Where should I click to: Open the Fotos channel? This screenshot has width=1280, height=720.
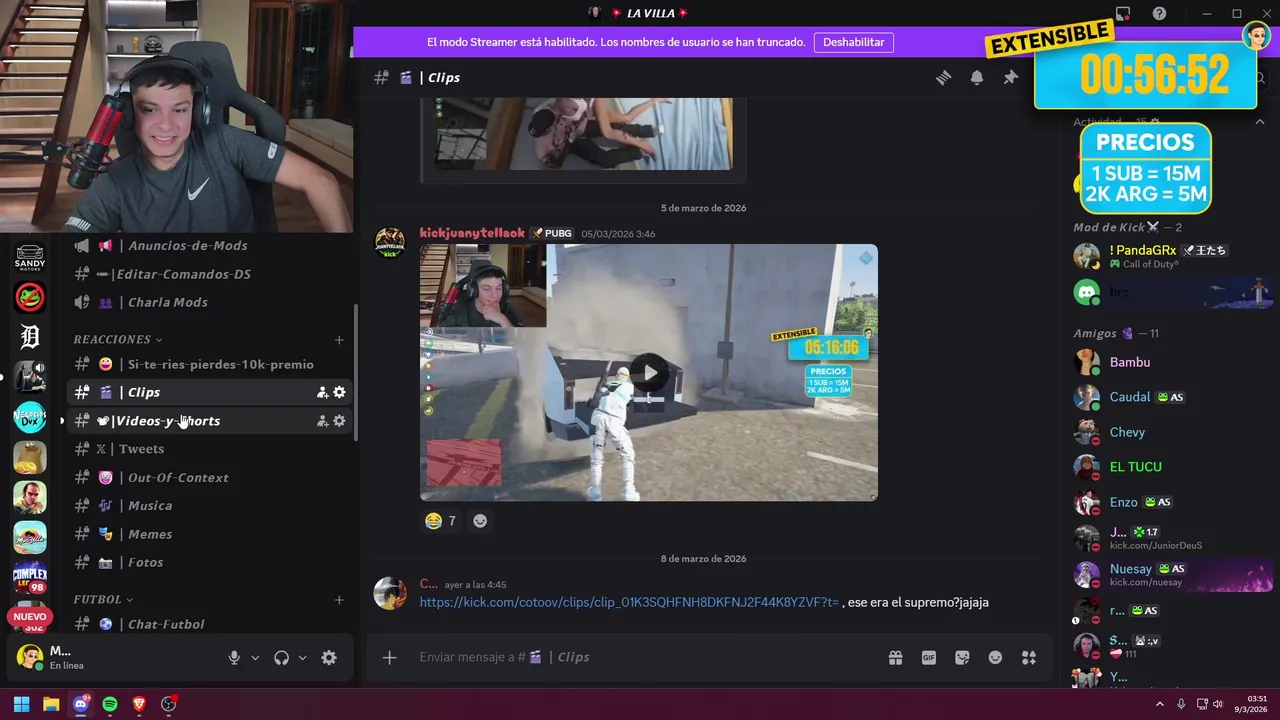[x=210, y=563]
